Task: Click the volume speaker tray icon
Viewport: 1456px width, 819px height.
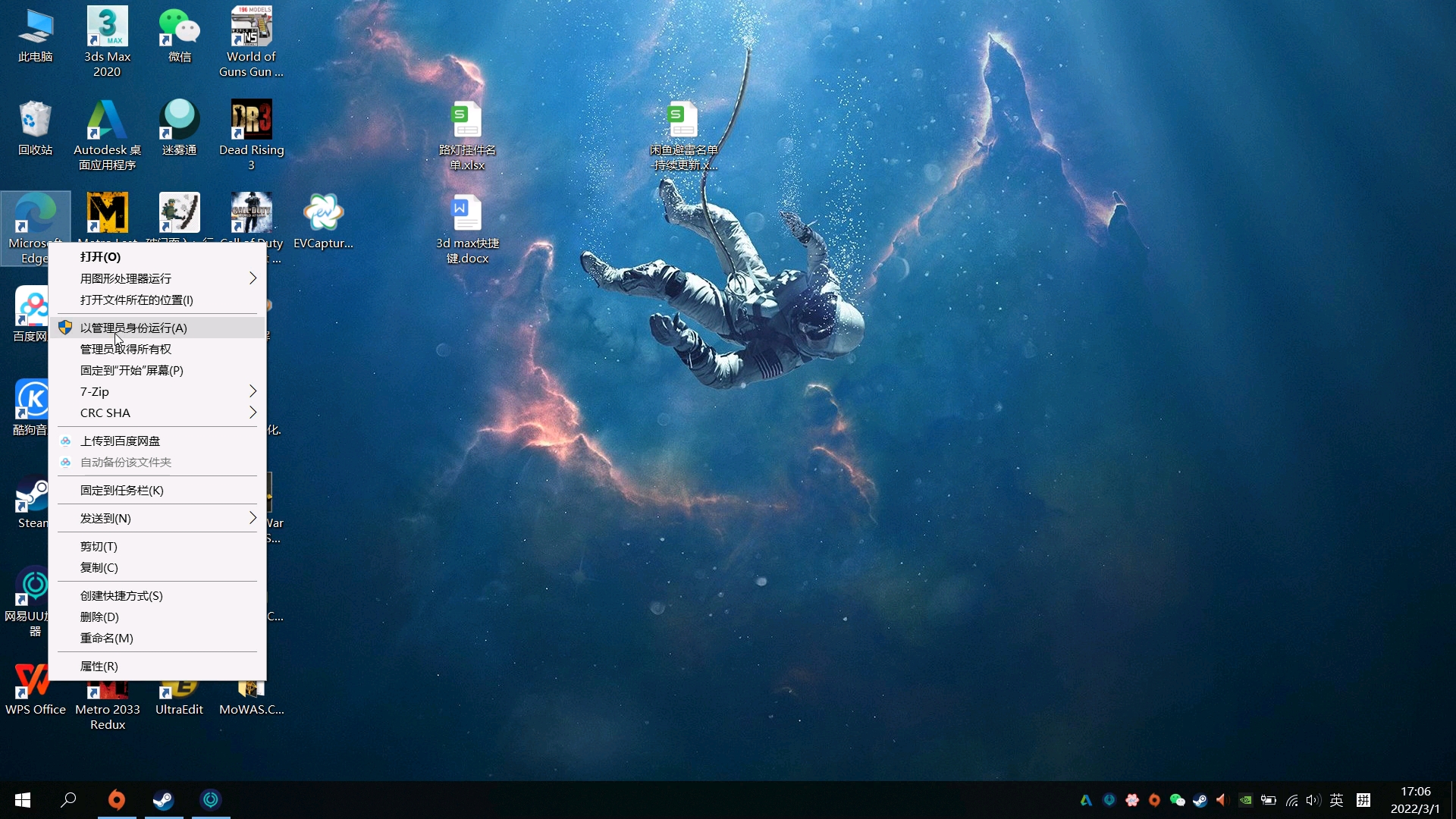Action: tap(1313, 800)
